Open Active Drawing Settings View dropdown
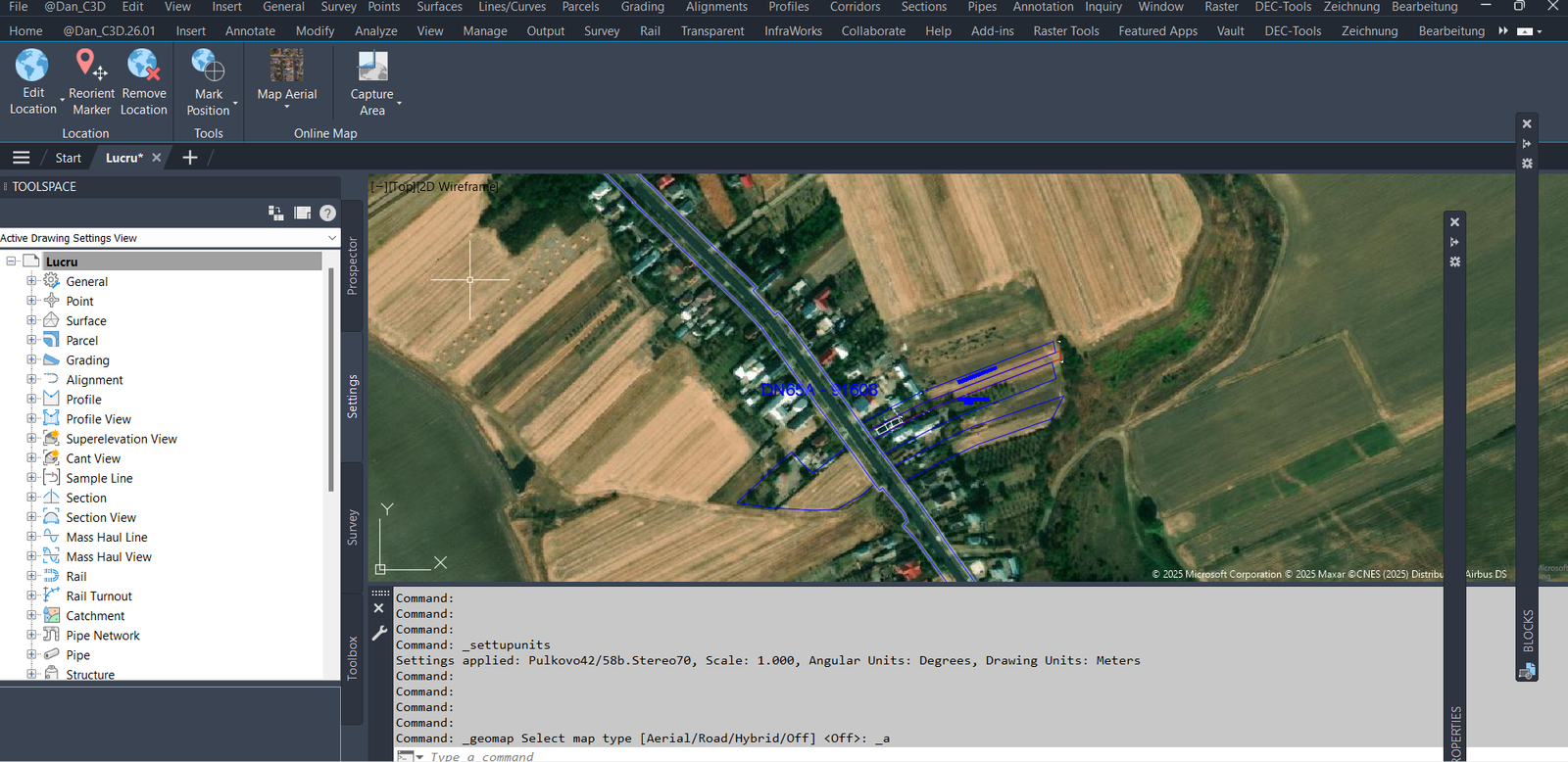Viewport: 1568px width, 762px height. tap(332, 238)
